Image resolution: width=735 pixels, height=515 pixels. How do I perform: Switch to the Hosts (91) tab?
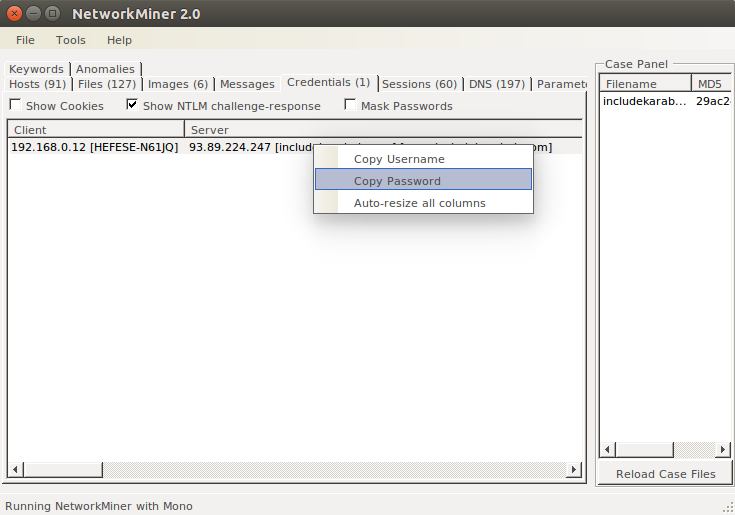tap(38, 84)
